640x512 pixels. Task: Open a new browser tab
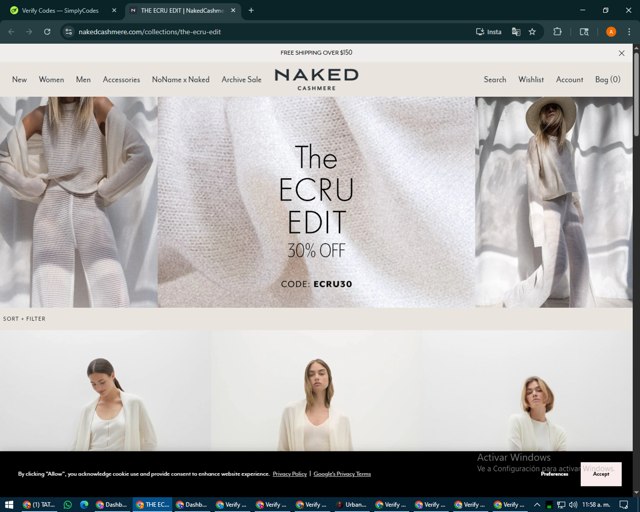[x=251, y=11]
